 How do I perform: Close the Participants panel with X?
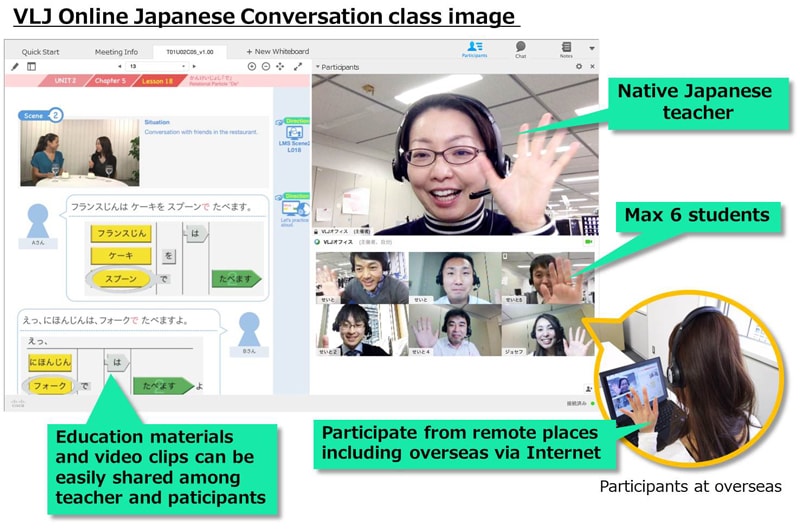point(592,67)
